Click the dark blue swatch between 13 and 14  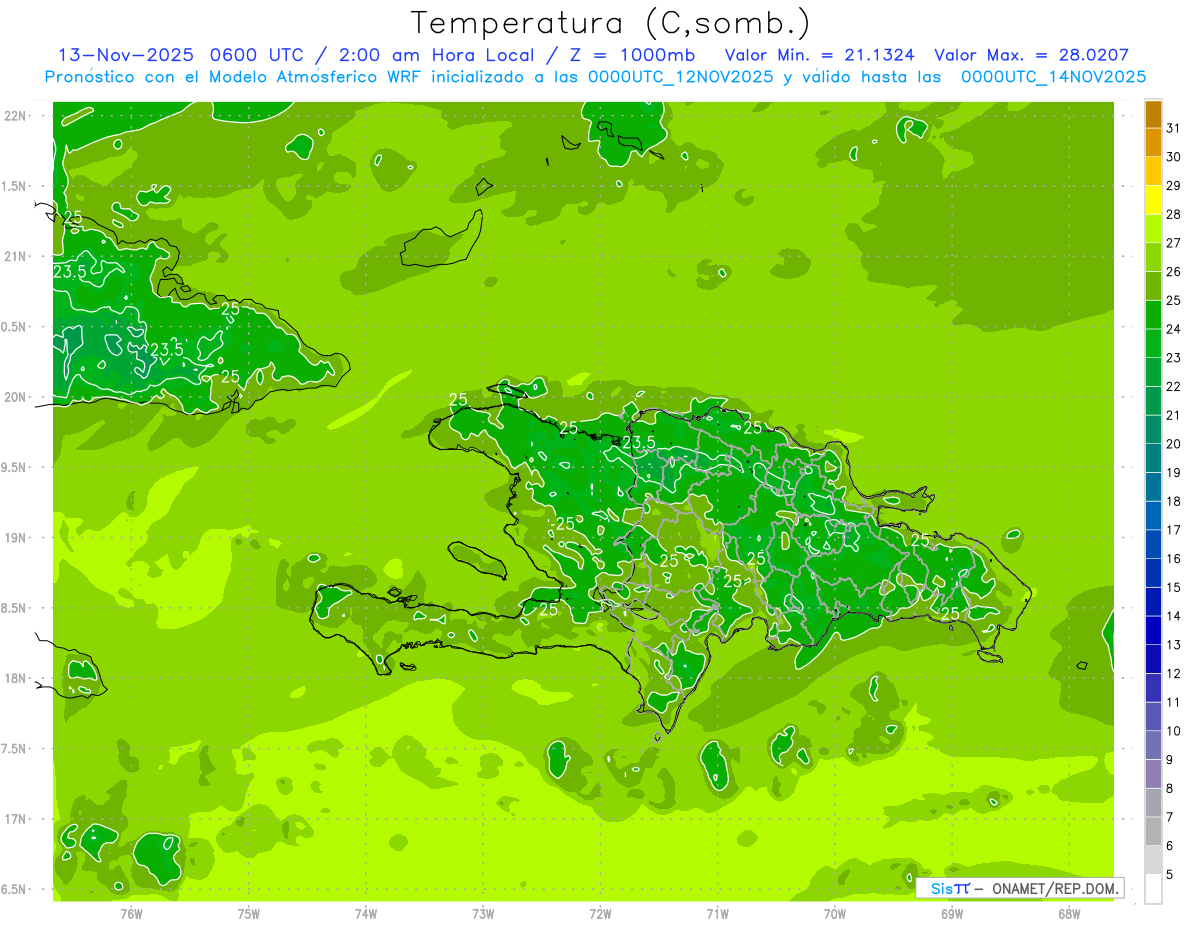point(1153,631)
